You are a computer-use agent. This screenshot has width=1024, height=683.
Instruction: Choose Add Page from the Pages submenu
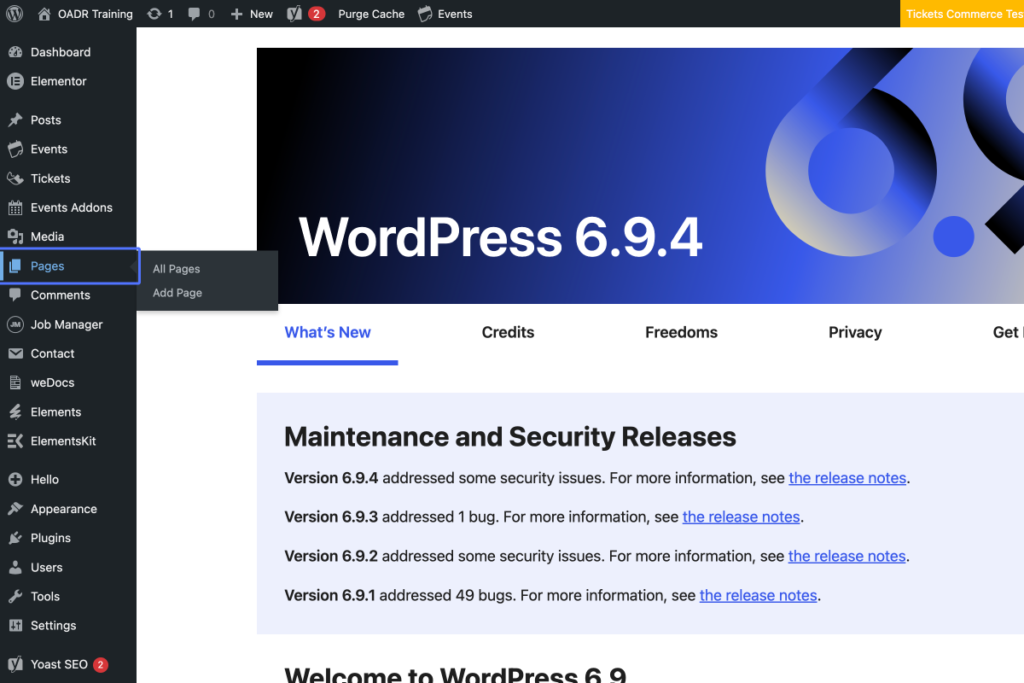(178, 293)
